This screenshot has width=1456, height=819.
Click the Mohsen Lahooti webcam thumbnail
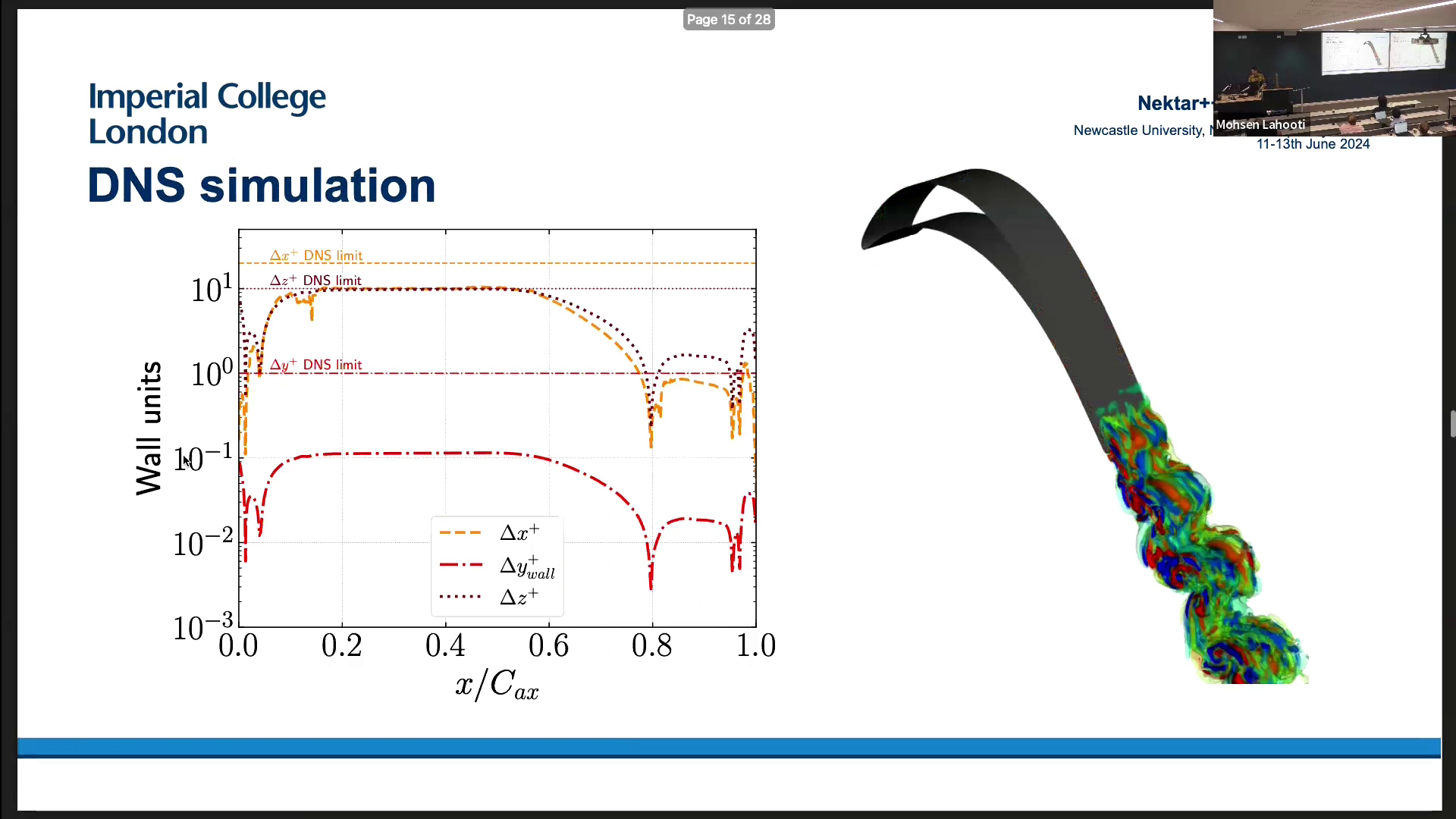click(1335, 68)
